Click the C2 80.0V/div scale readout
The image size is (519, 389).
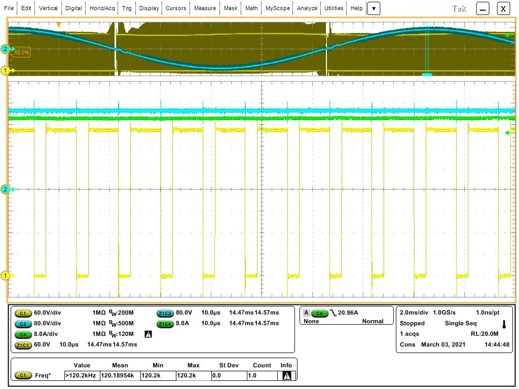[47, 324]
